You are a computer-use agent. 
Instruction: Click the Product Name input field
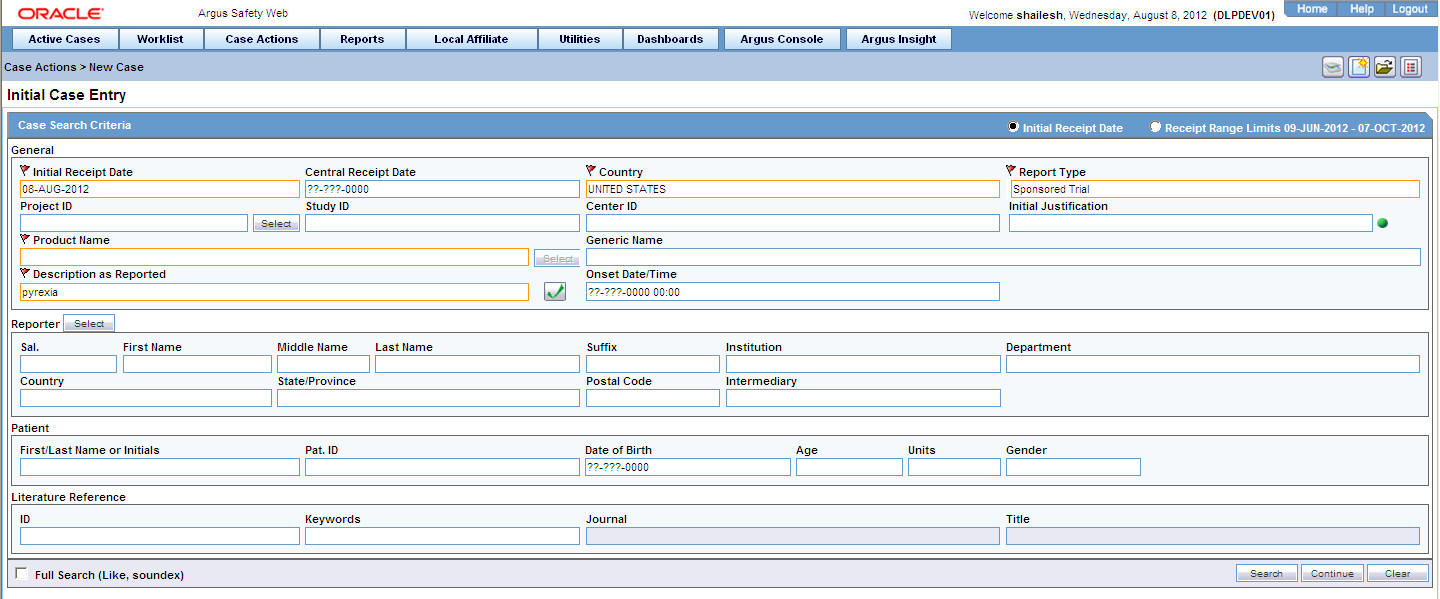tap(274, 257)
